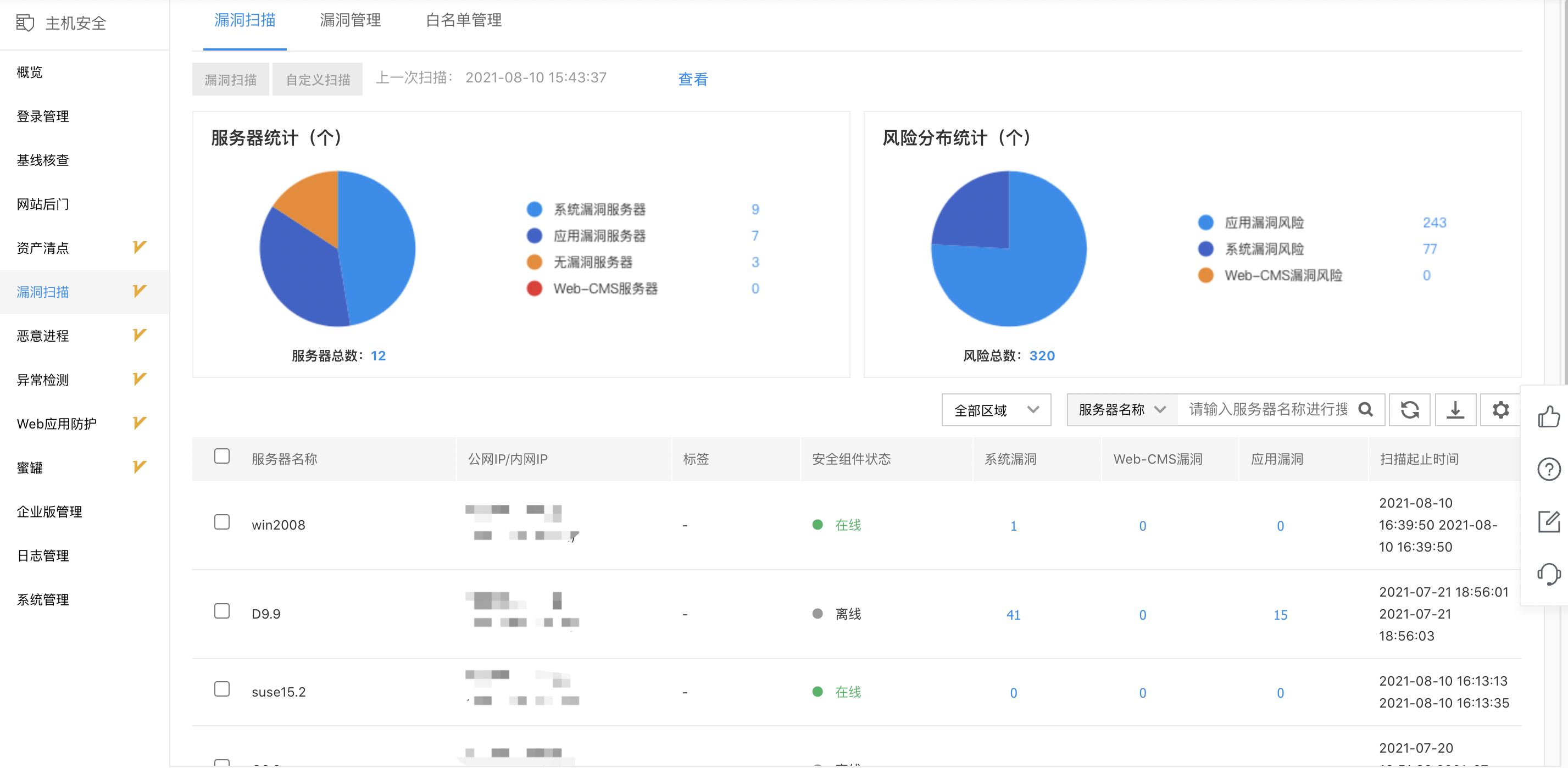Click the V badge next to Web应用防护

click(140, 423)
